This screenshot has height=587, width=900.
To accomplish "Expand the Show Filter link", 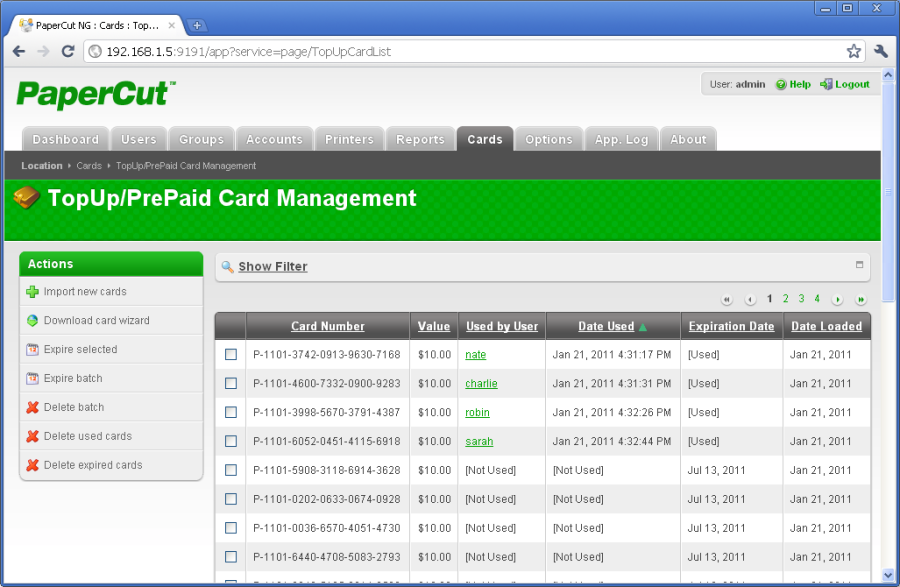I will (x=273, y=267).
